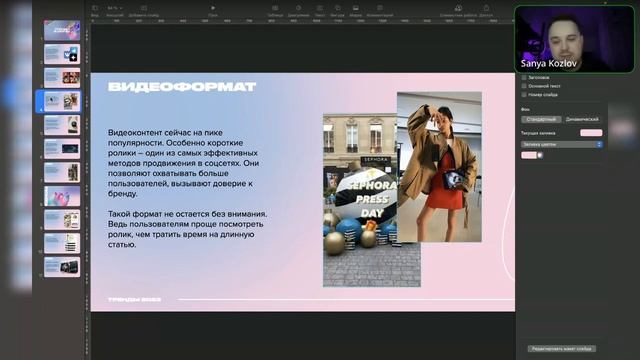640x360 pixels.
Task: Select the Динамический background tab
Action: 582,119
